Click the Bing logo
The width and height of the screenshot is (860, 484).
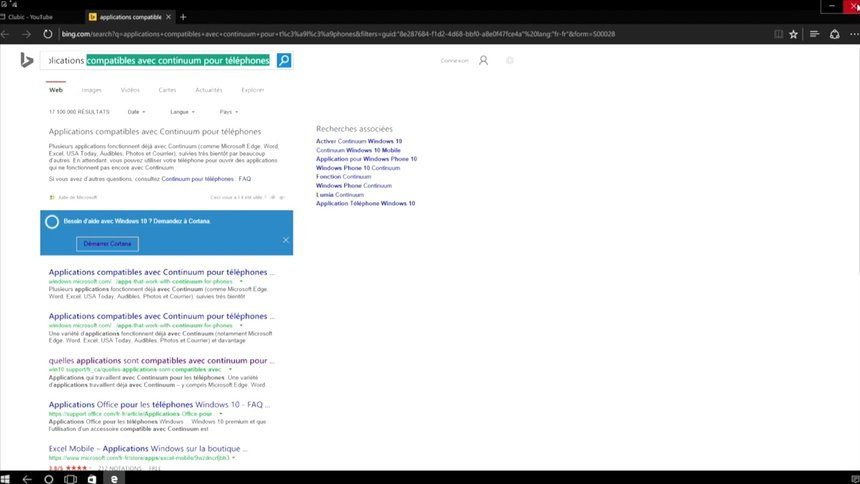click(26, 60)
